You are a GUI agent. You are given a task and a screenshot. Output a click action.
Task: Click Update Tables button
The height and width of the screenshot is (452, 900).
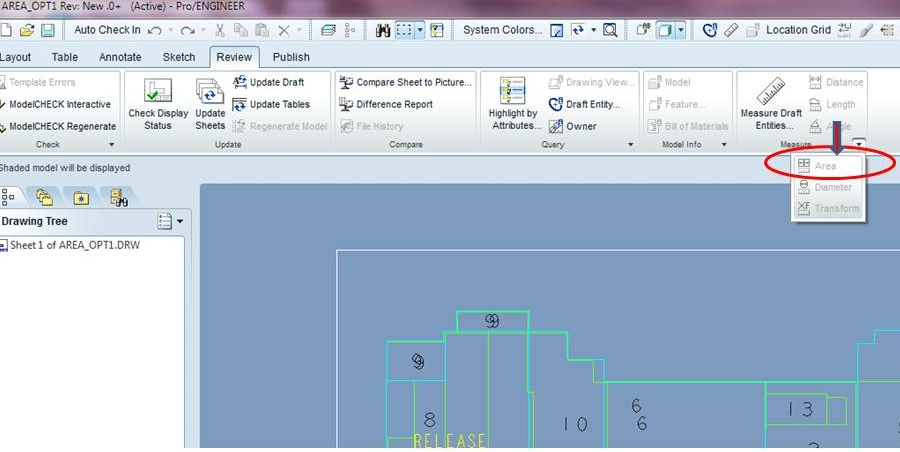pos(271,105)
